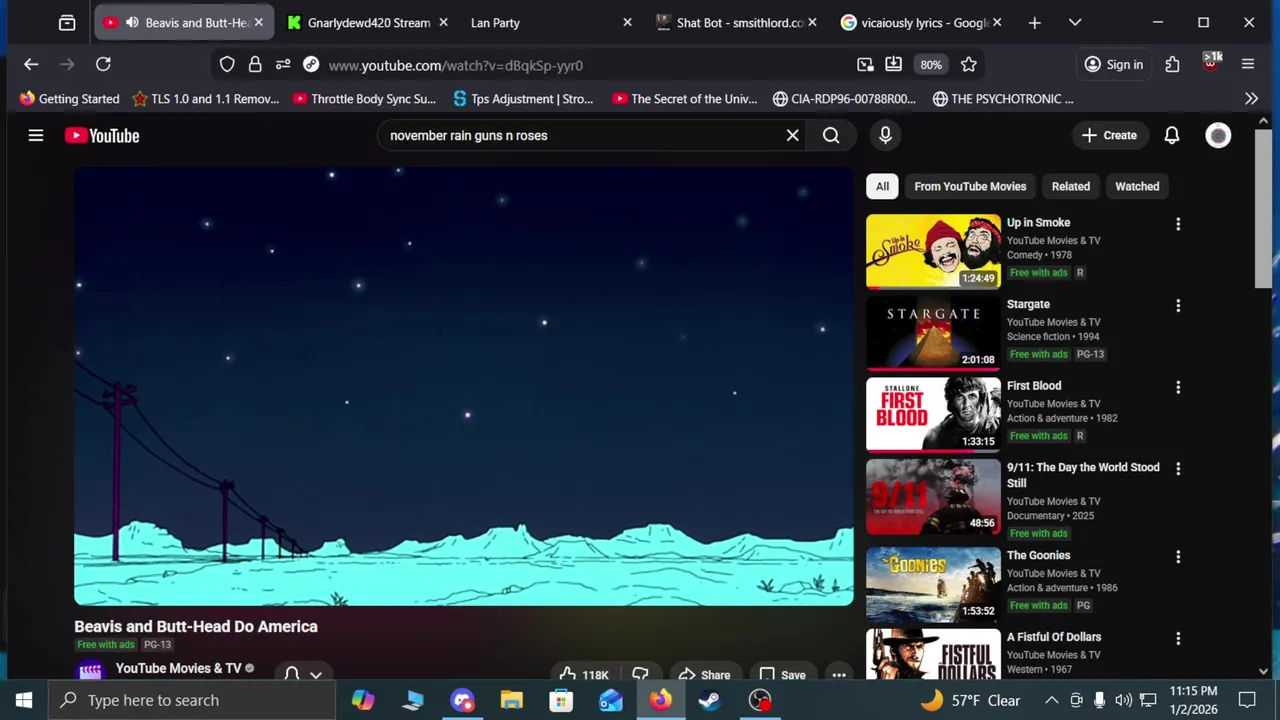Open tracking protection shield panel
This screenshot has width=1280, height=720.
[227, 64]
